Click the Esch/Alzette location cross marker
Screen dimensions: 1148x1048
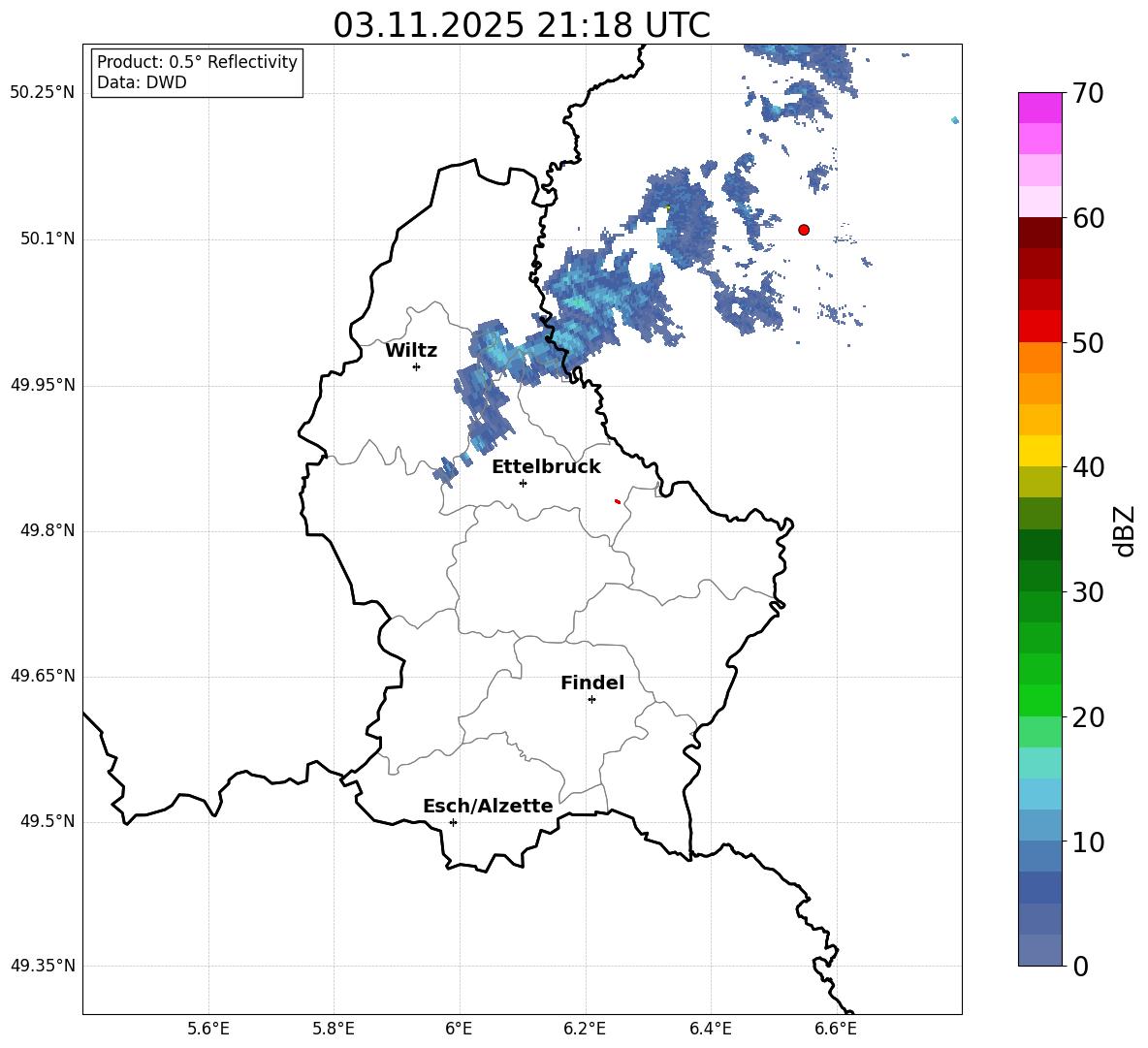tap(453, 822)
